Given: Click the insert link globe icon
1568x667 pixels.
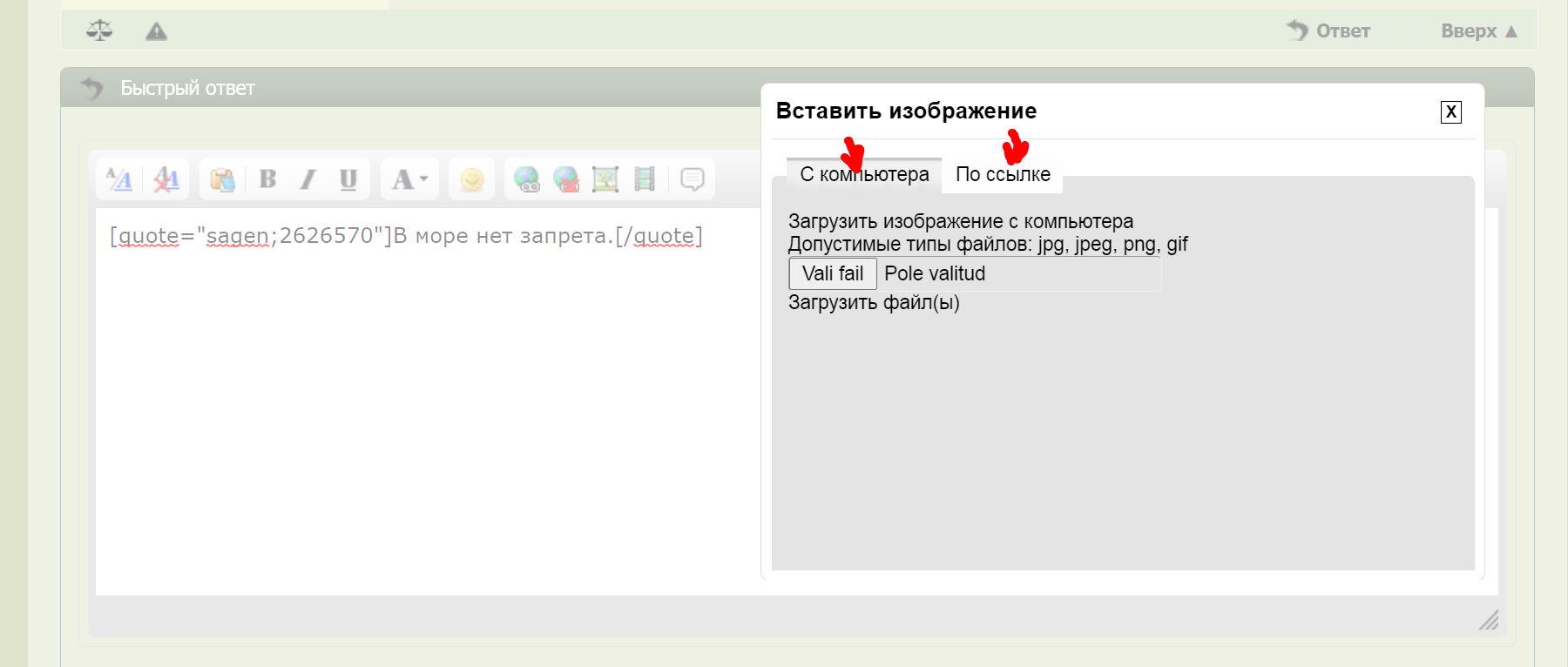Looking at the screenshot, I should click(526, 179).
